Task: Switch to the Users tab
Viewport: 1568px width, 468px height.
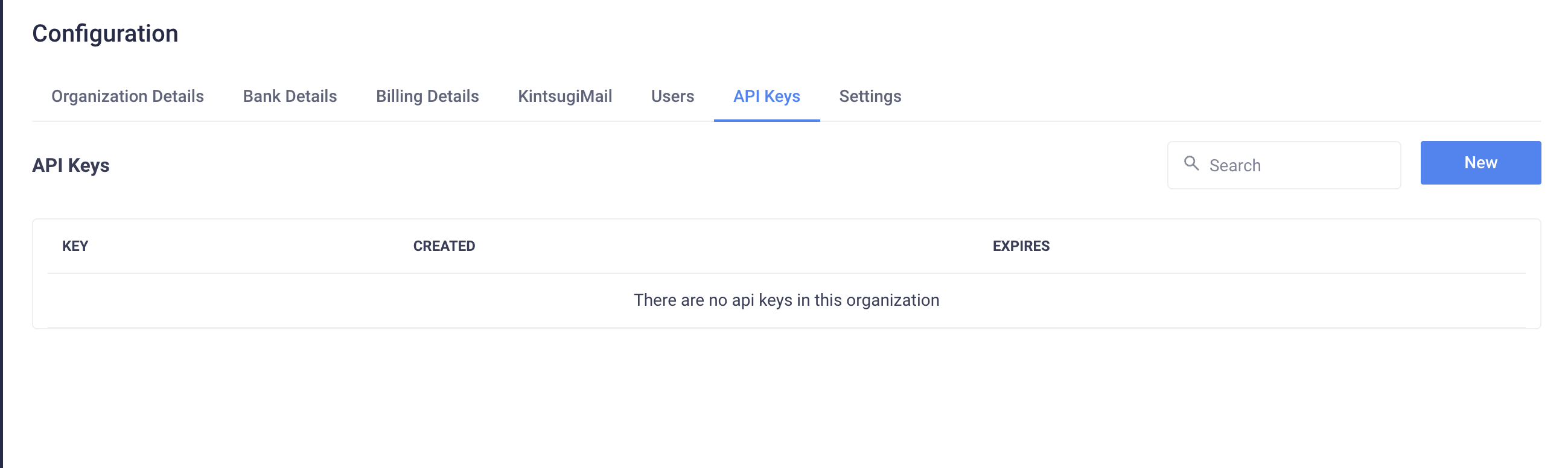Action: click(672, 96)
